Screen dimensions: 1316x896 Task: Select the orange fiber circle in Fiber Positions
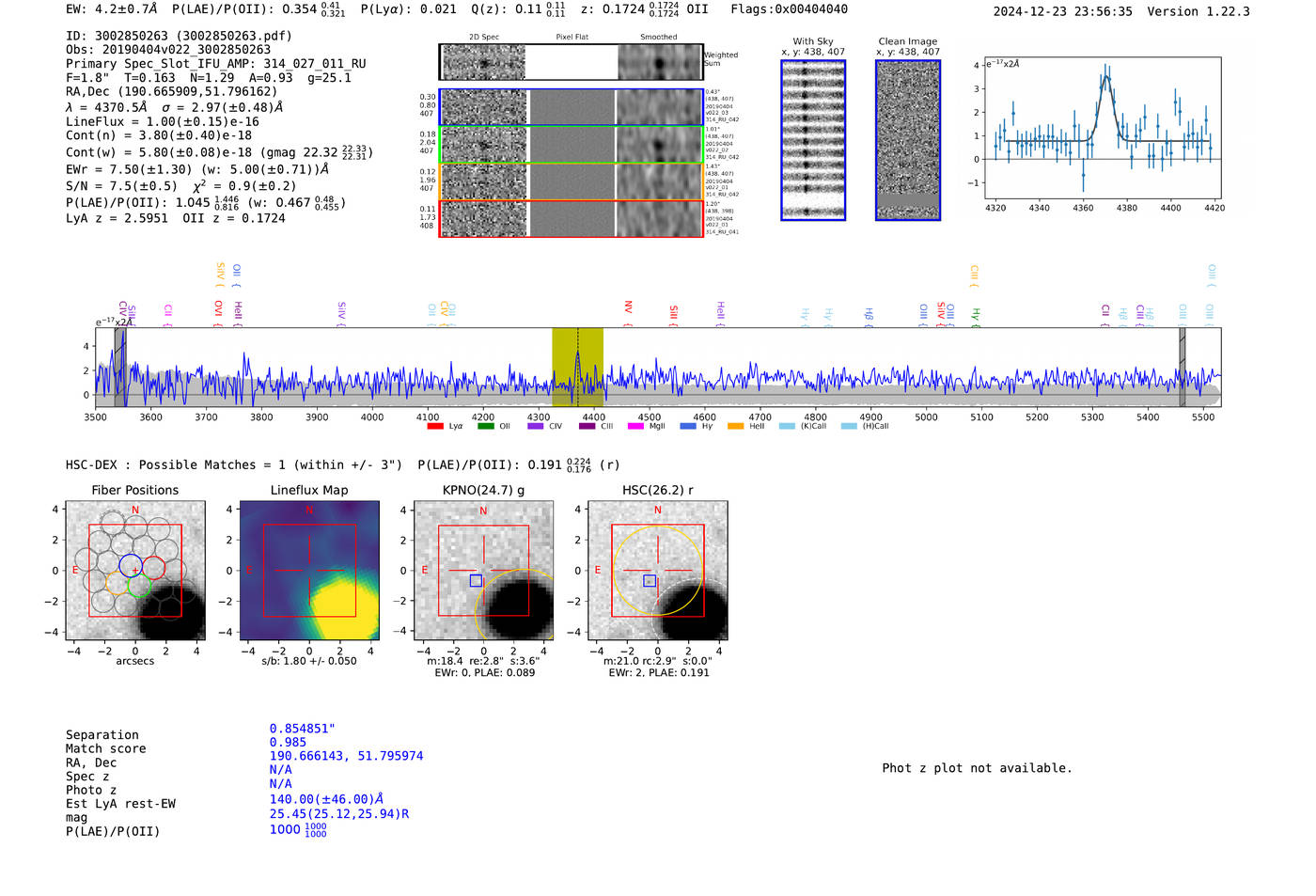tap(117, 583)
